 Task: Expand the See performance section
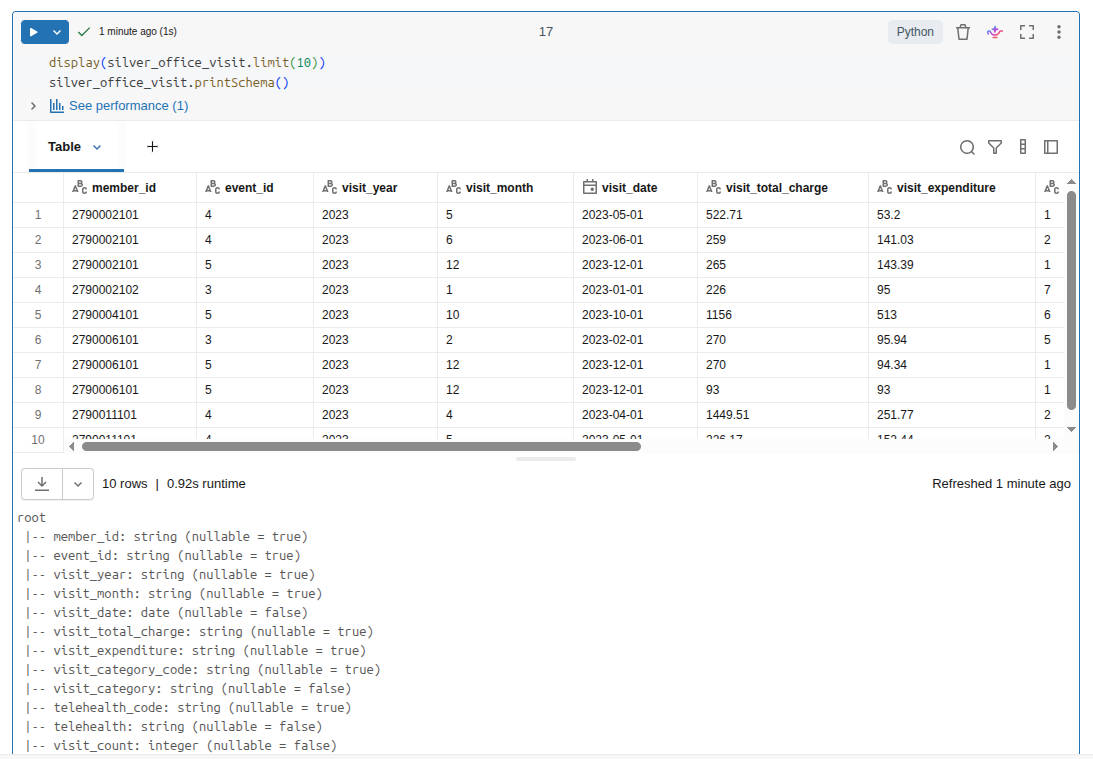(33, 106)
